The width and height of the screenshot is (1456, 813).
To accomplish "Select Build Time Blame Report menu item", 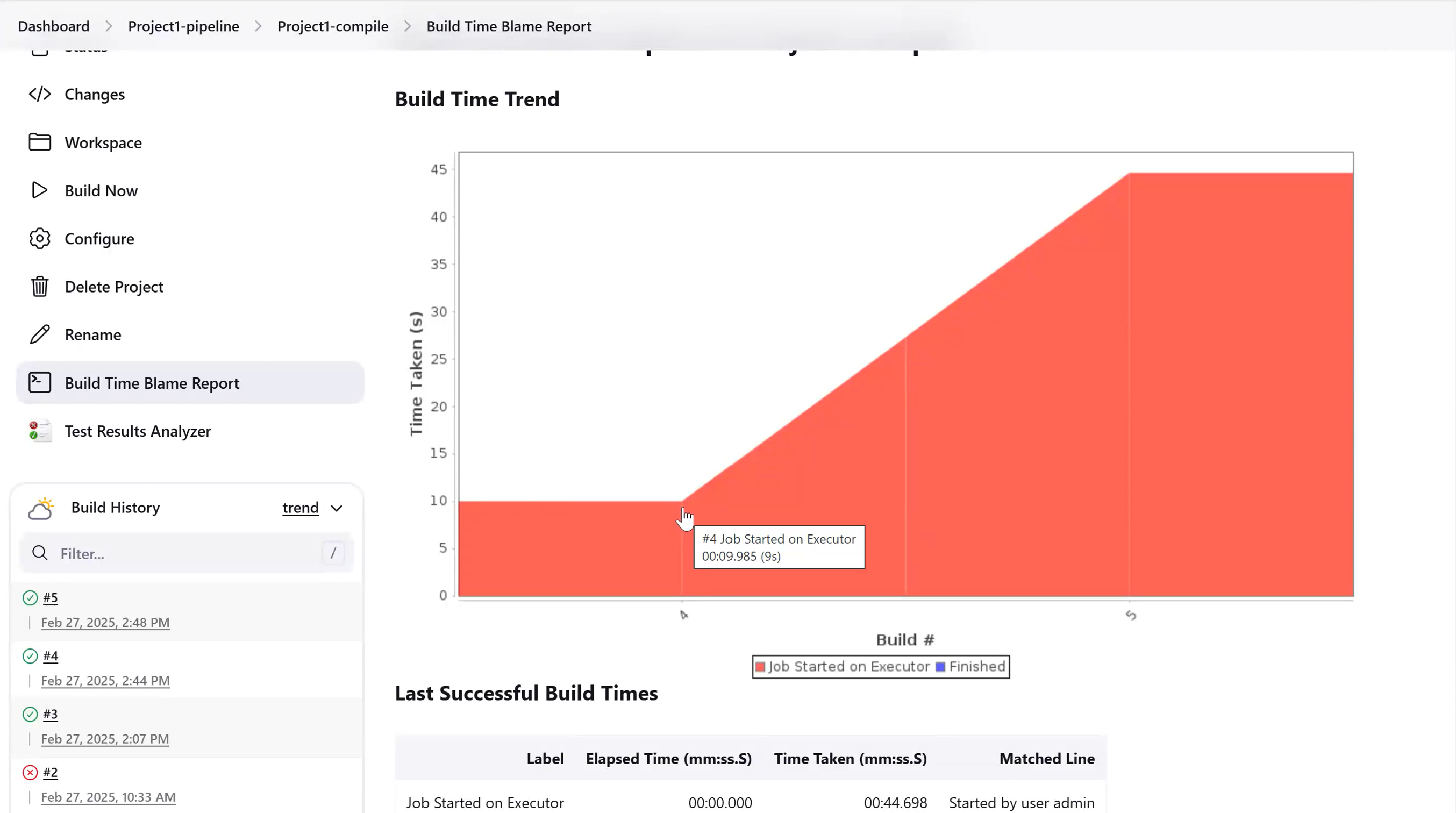I will [152, 383].
